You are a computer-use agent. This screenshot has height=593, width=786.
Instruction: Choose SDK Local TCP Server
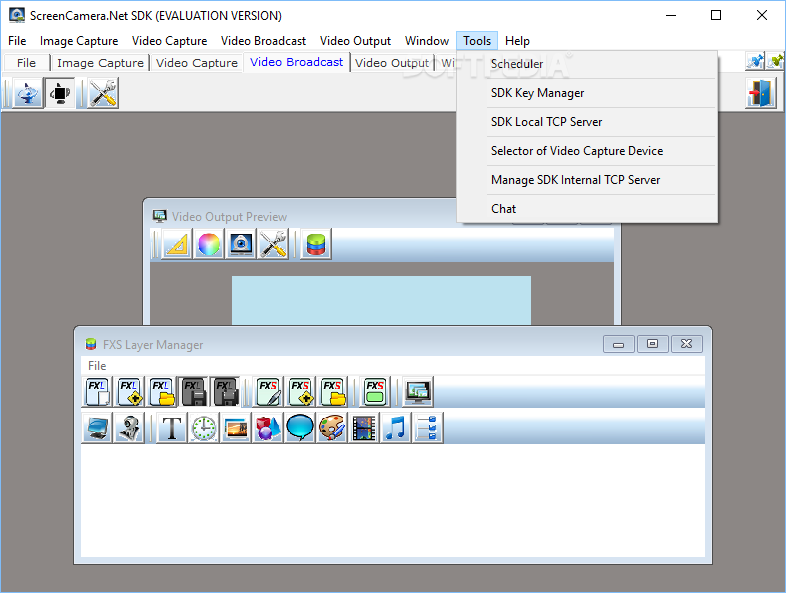click(587, 122)
